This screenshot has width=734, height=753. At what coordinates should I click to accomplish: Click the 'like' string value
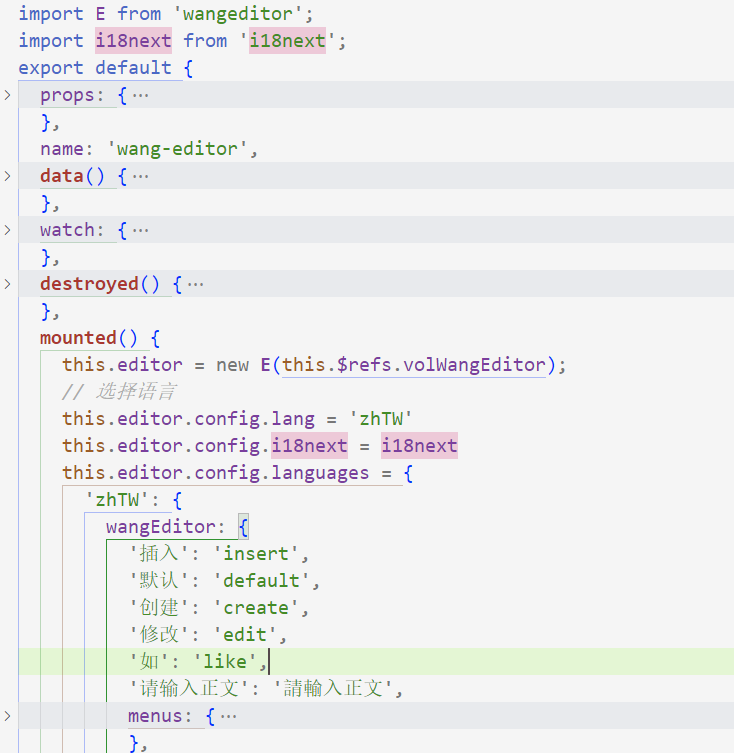coord(225,662)
